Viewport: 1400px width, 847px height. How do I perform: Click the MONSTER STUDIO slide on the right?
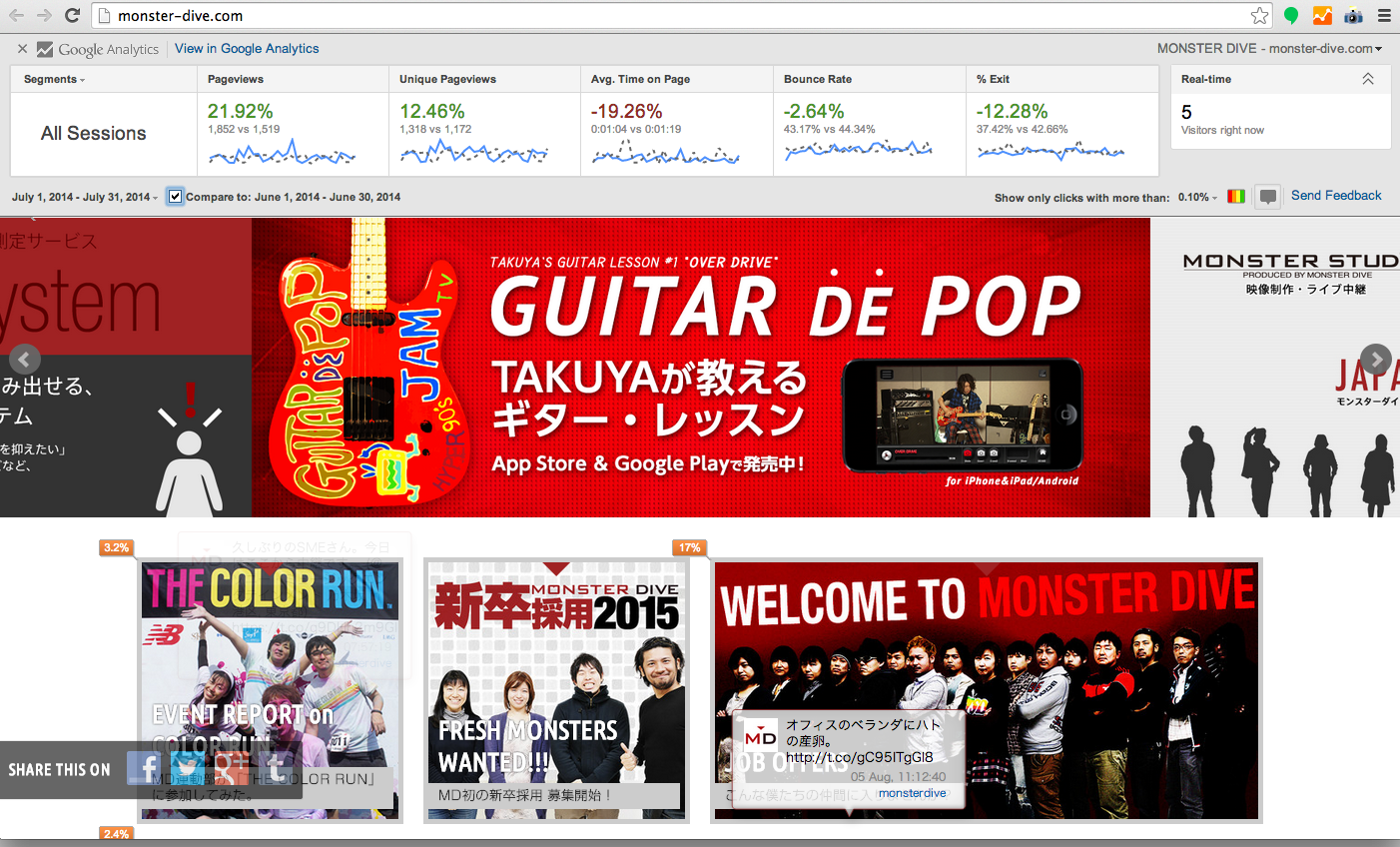[1275, 368]
